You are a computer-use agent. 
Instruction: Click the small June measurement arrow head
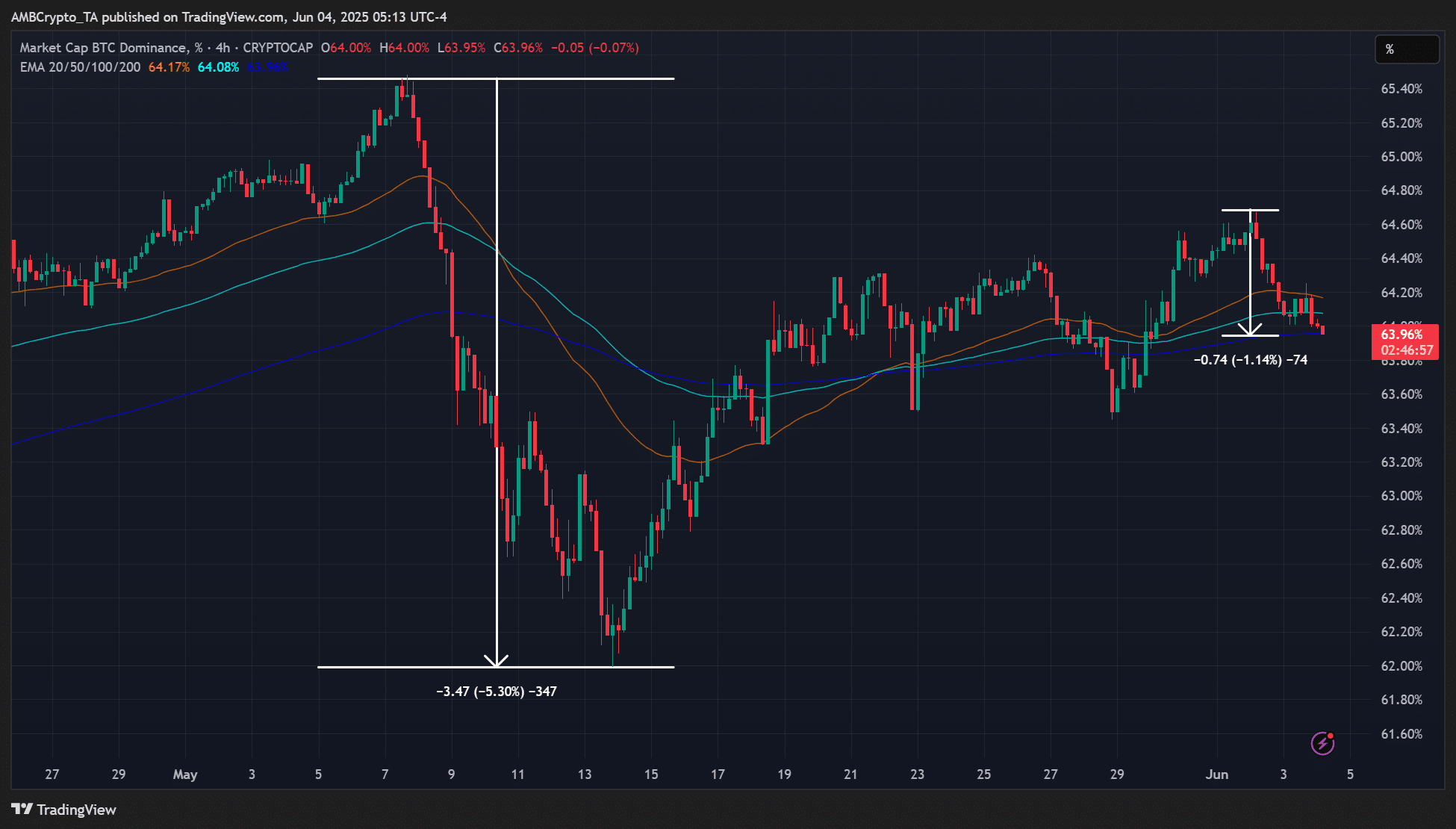pyautogui.click(x=1250, y=329)
